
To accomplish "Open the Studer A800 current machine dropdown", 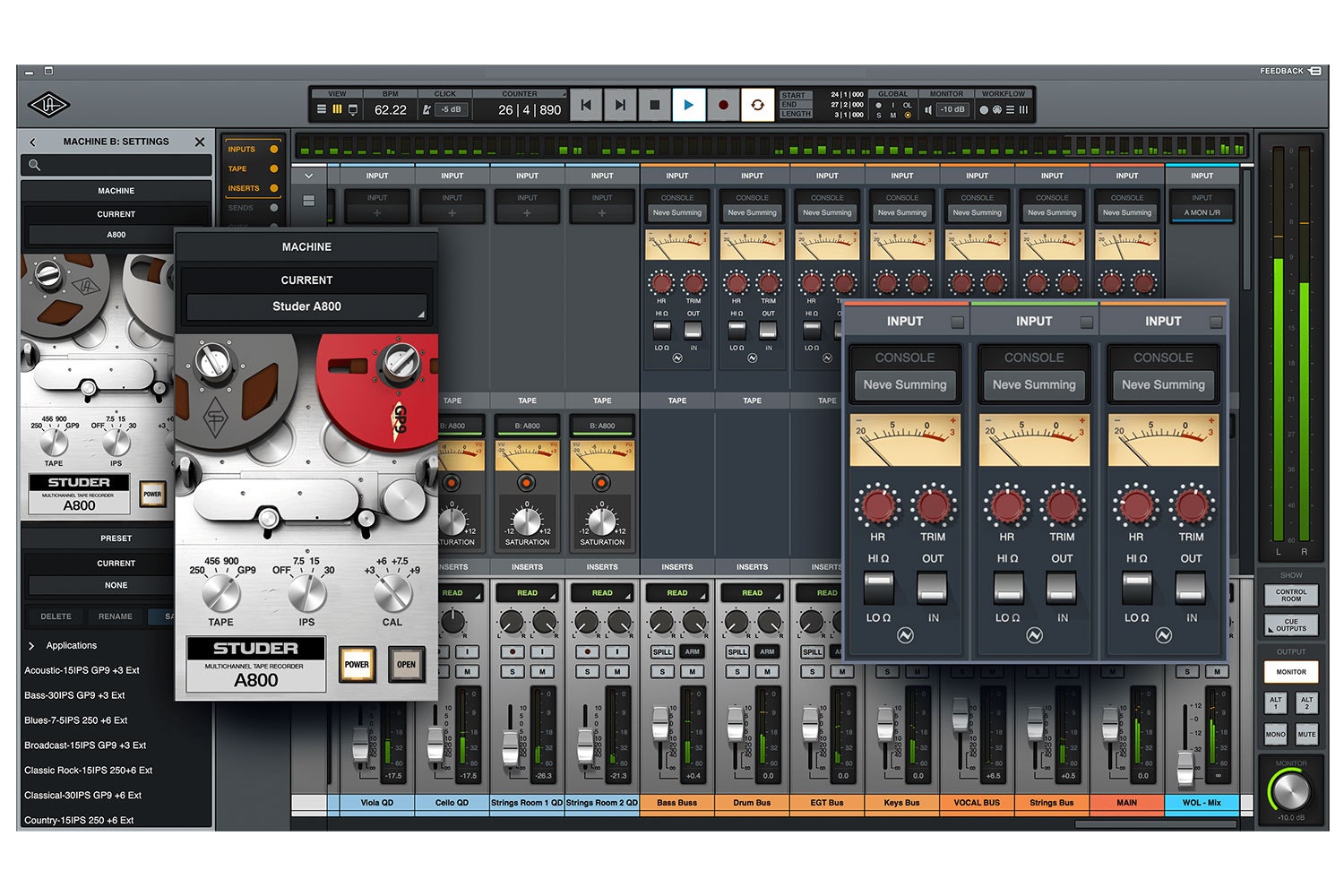I will pyautogui.click(x=306, y=306).
